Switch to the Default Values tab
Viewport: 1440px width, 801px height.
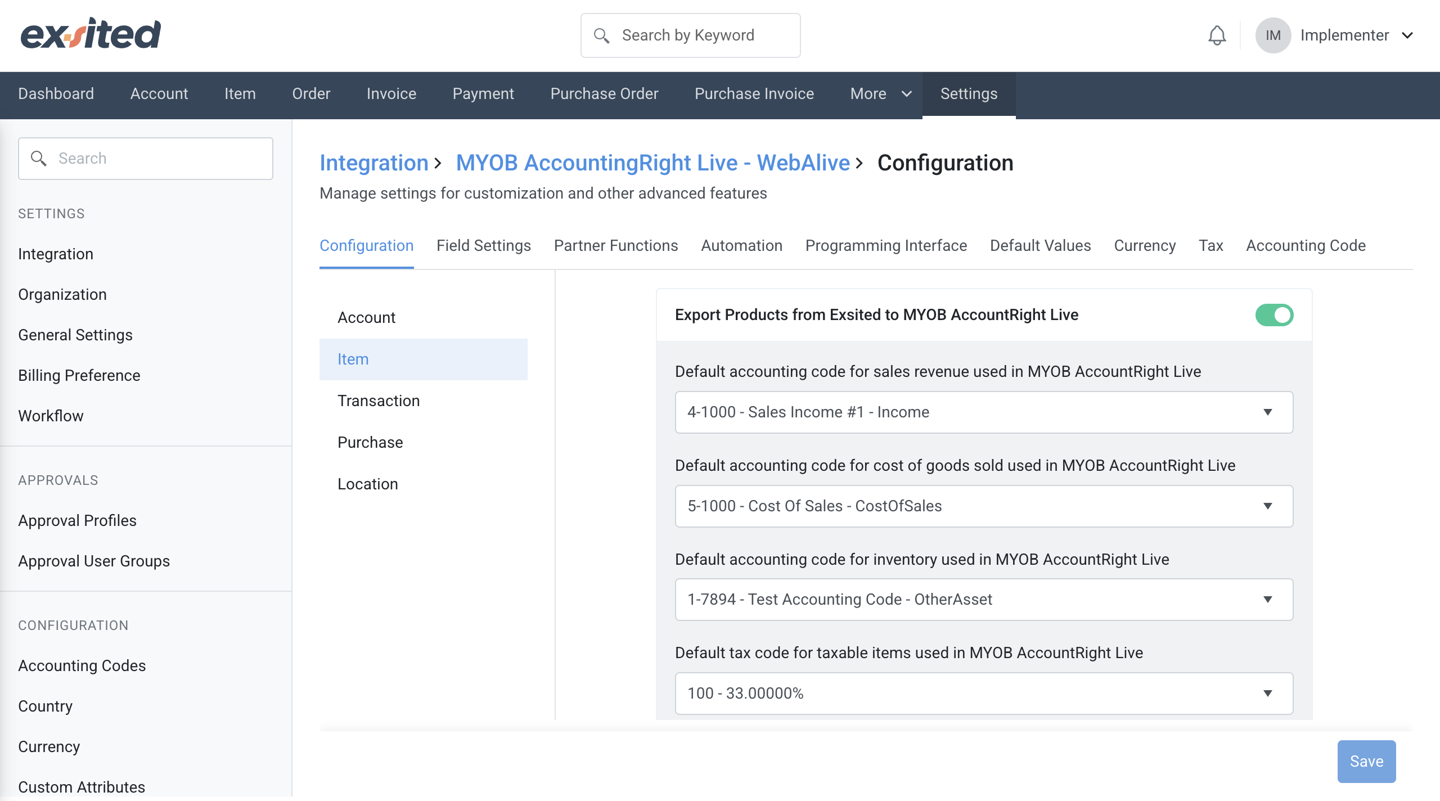coord(1040,246)
